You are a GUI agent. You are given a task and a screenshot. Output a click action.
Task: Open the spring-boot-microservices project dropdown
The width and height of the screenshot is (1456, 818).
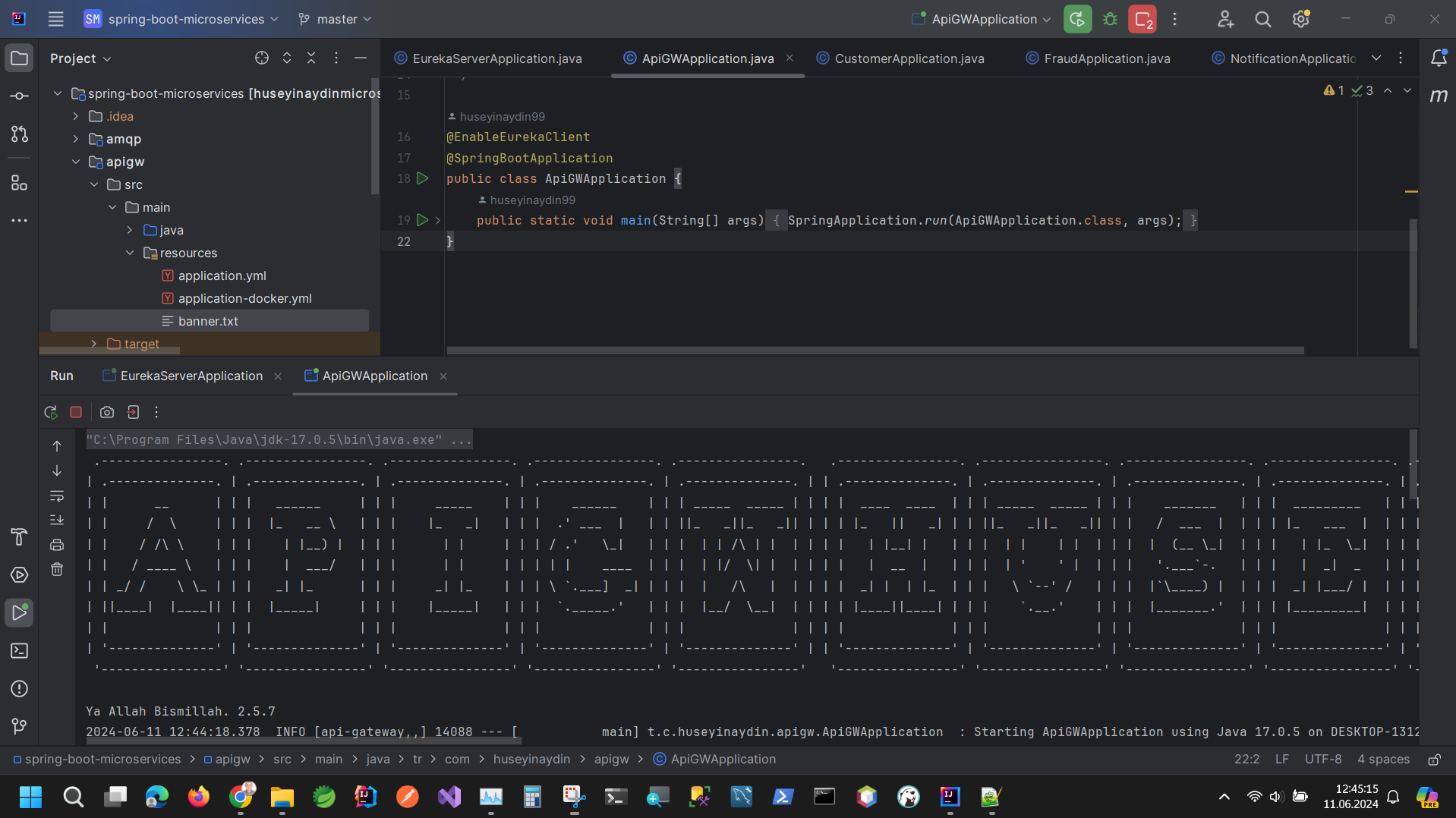[181, 19]
